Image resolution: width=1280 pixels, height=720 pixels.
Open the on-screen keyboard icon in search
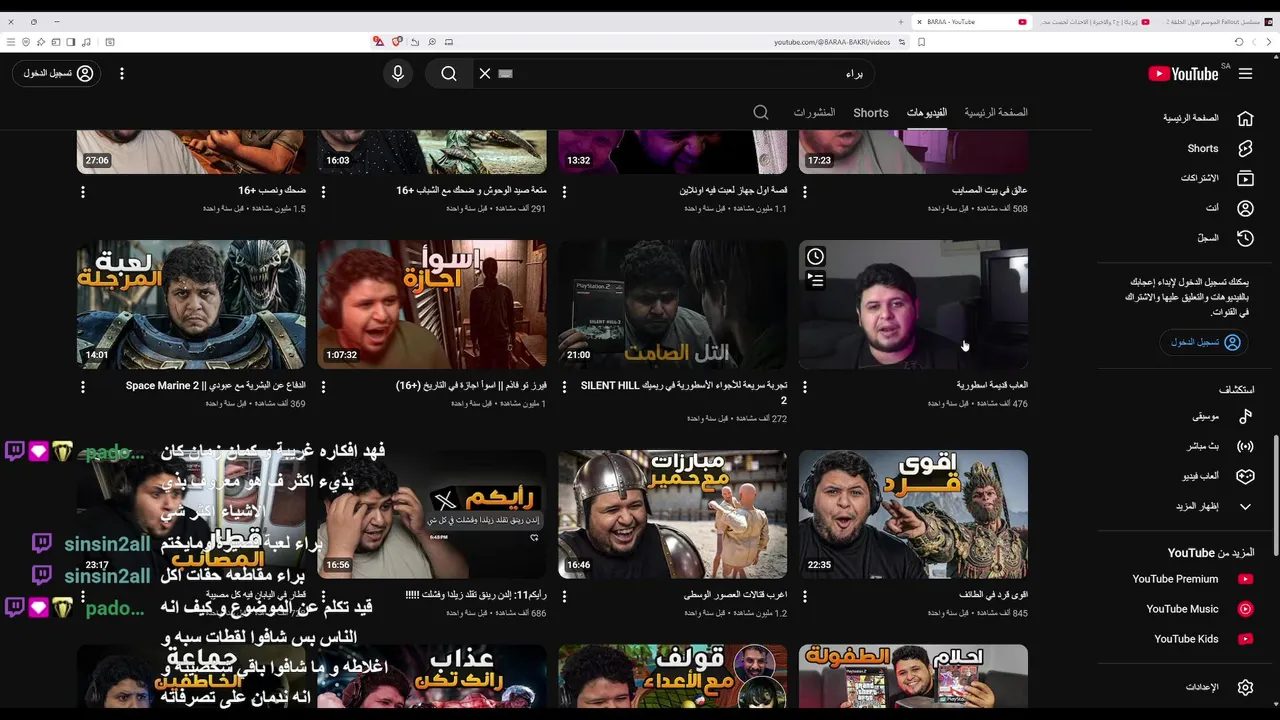pos(505,73)
